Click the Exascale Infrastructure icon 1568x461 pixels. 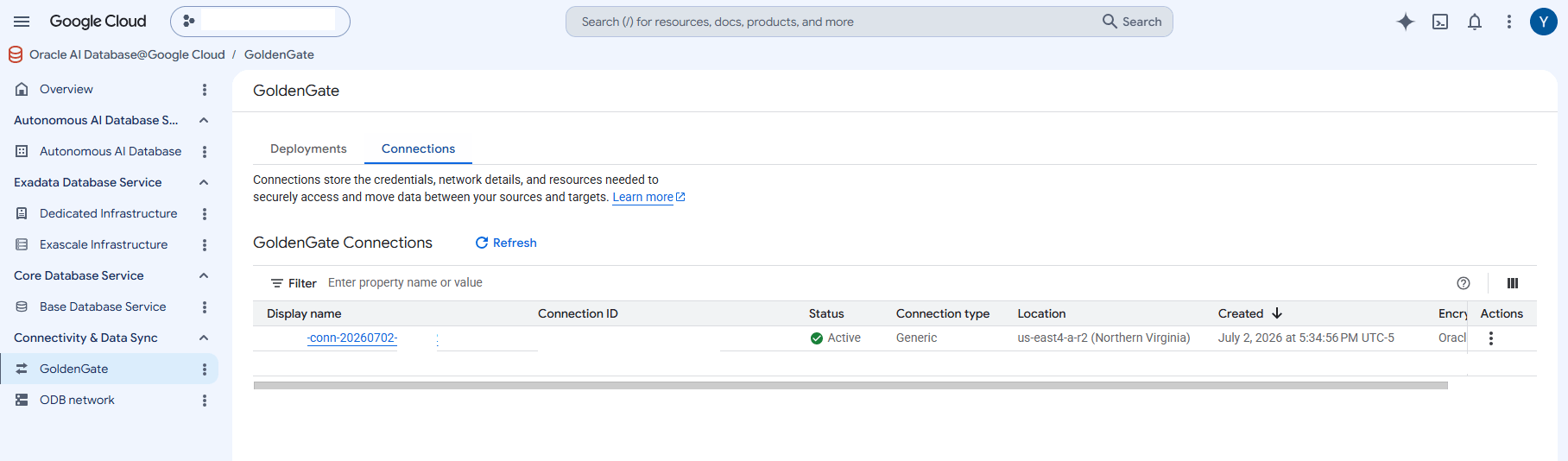[22, 244]
